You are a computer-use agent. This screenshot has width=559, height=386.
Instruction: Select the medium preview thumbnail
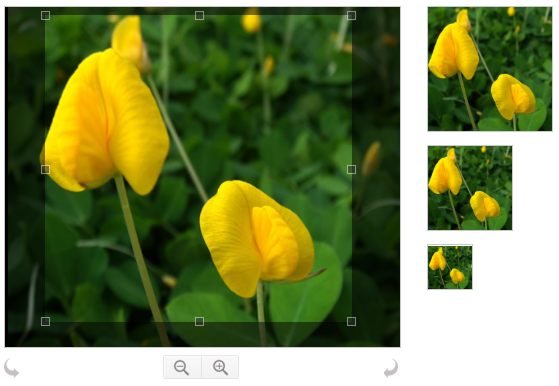point(470,188)
